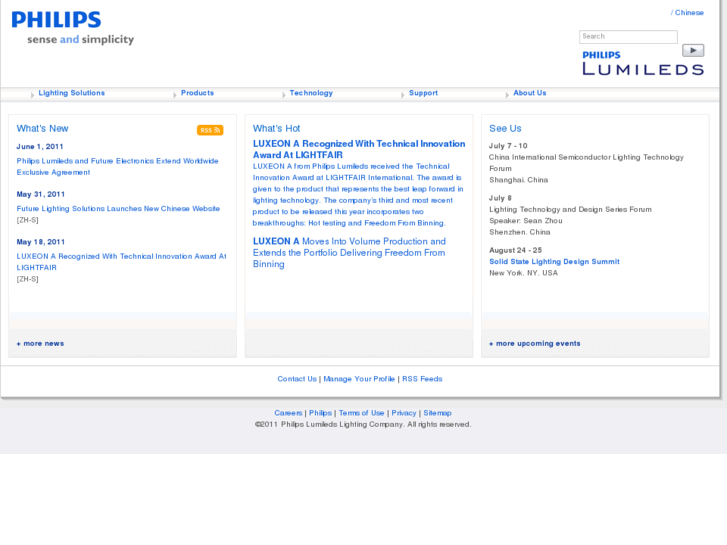Click Lighting Technology and Design Series Forum
The width and height of the screenshot is (727, 545).
570,210
